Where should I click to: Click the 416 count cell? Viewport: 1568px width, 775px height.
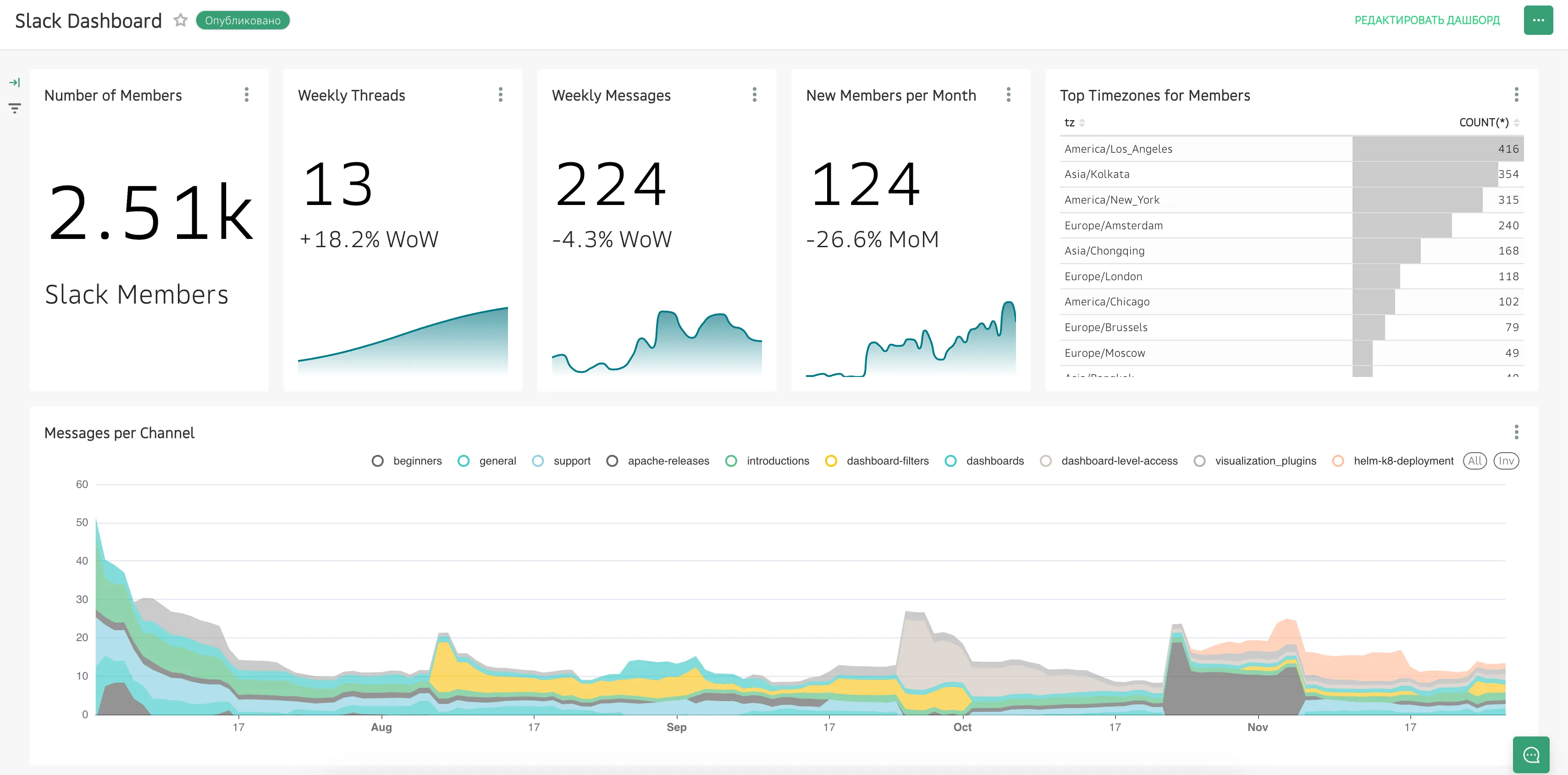pyautogui.click(x=1438, y=149)
